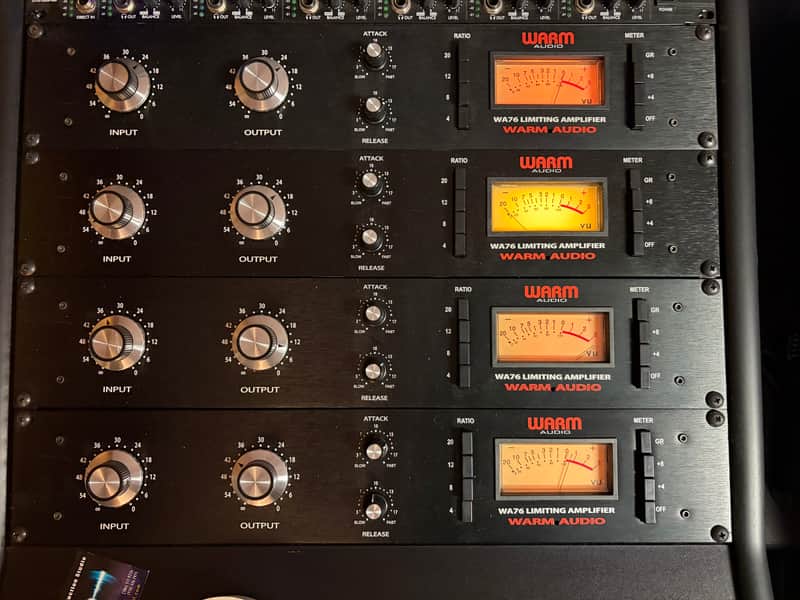Set meter to GR on the top WA76
The width and height of the screenshot is (800, 600).
tap(637, 54)
